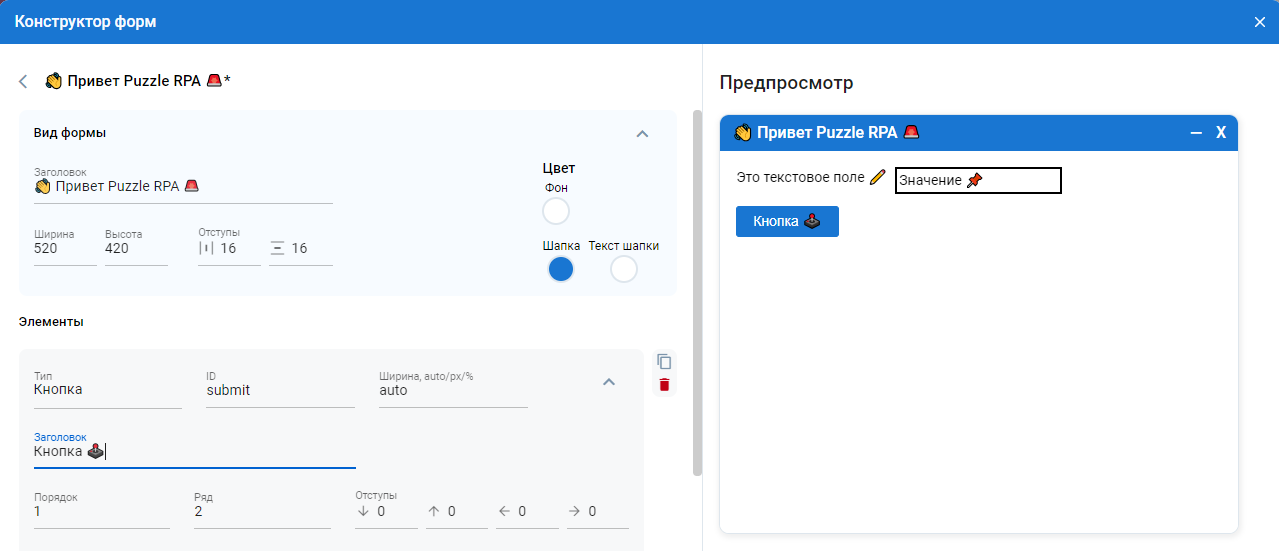The image size is (1279, 551).
Task: Select the 'Высота' field with value 420
Action: [x=135, y=249]
